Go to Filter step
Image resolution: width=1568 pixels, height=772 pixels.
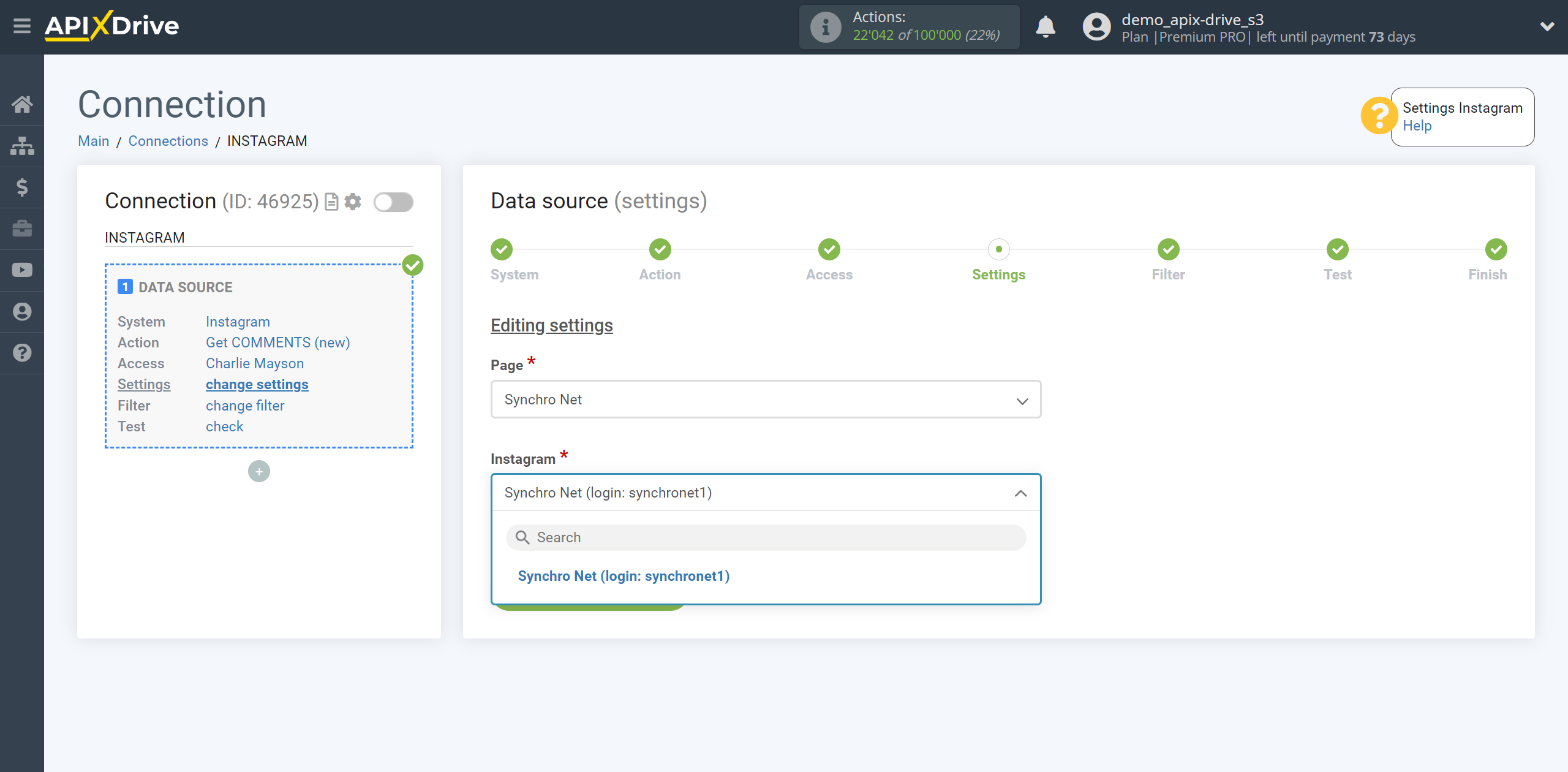1169,249
